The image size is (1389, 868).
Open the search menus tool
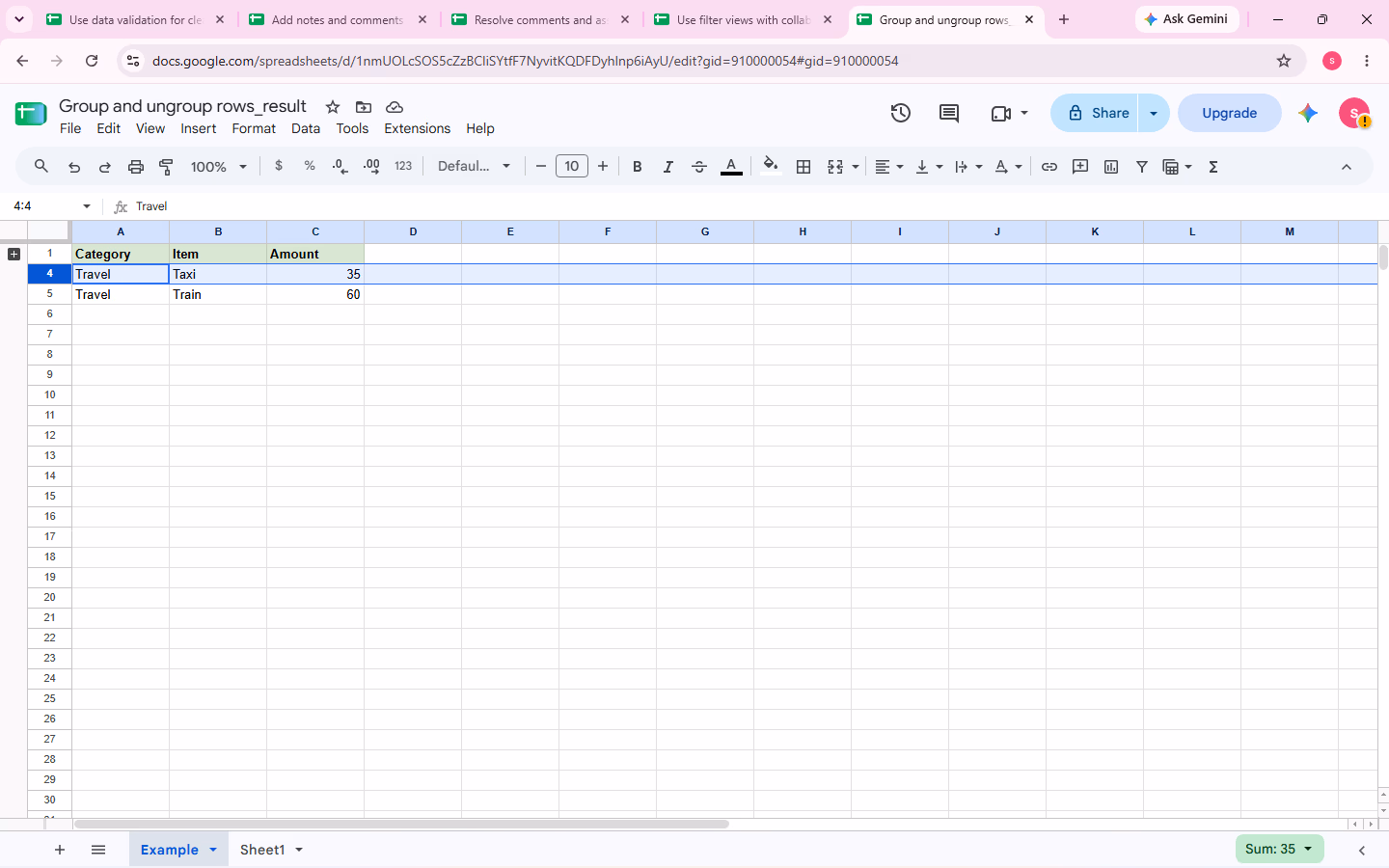tap(41, 167)
